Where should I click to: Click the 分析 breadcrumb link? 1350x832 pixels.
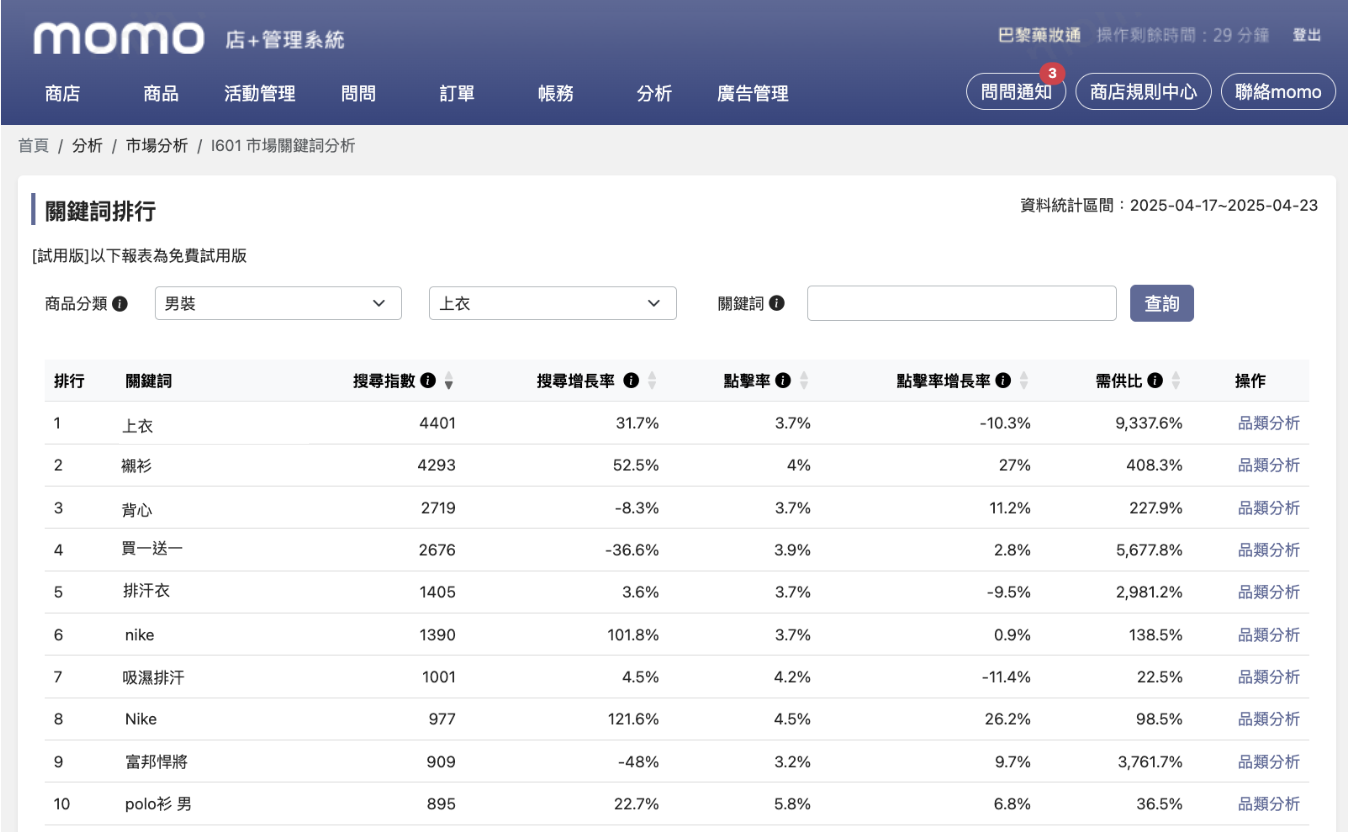click(87, 146)
